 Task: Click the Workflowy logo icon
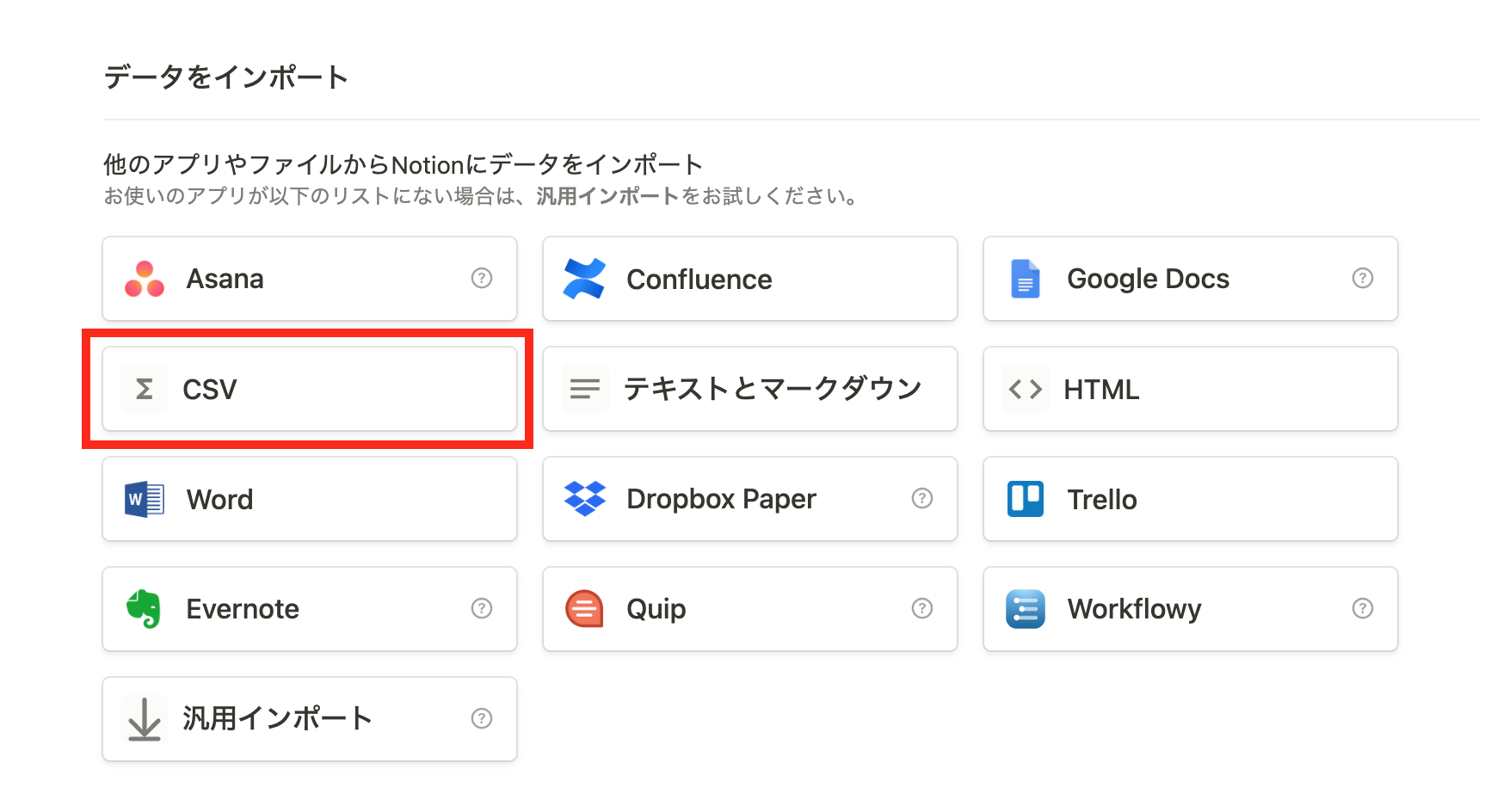pos(1026,609)
